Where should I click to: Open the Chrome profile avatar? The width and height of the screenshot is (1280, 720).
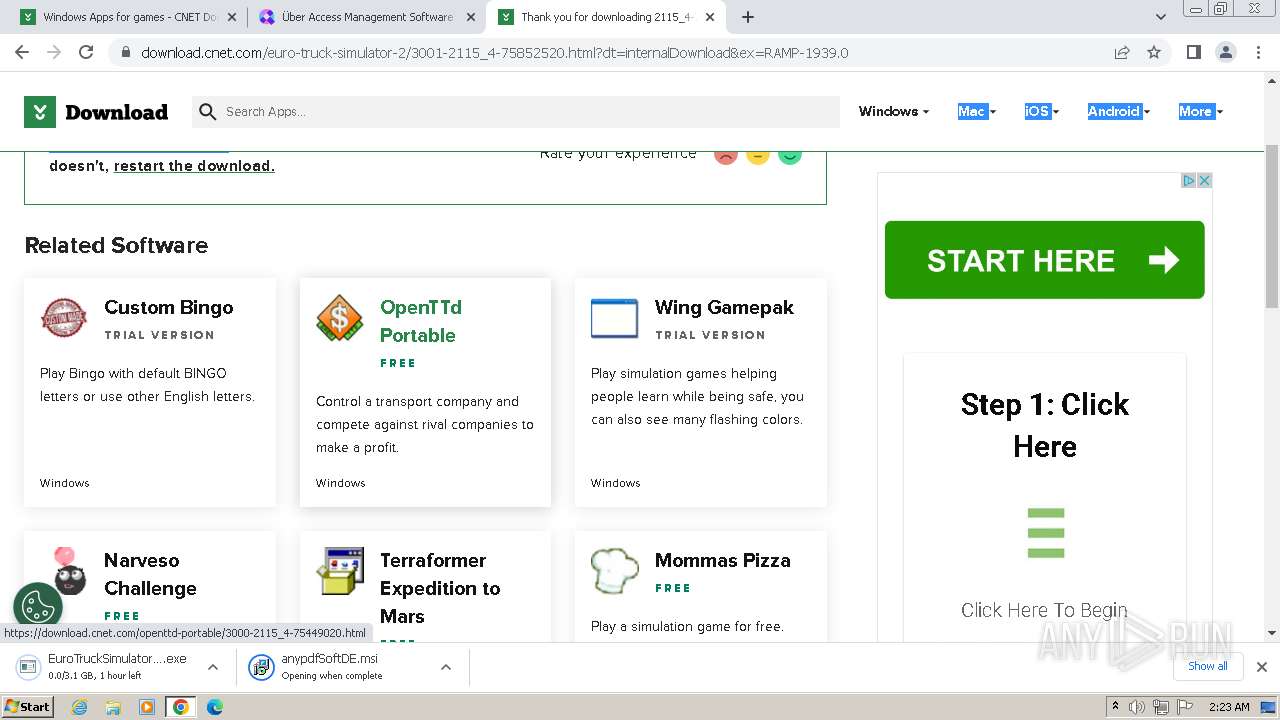click(1225, 52)
